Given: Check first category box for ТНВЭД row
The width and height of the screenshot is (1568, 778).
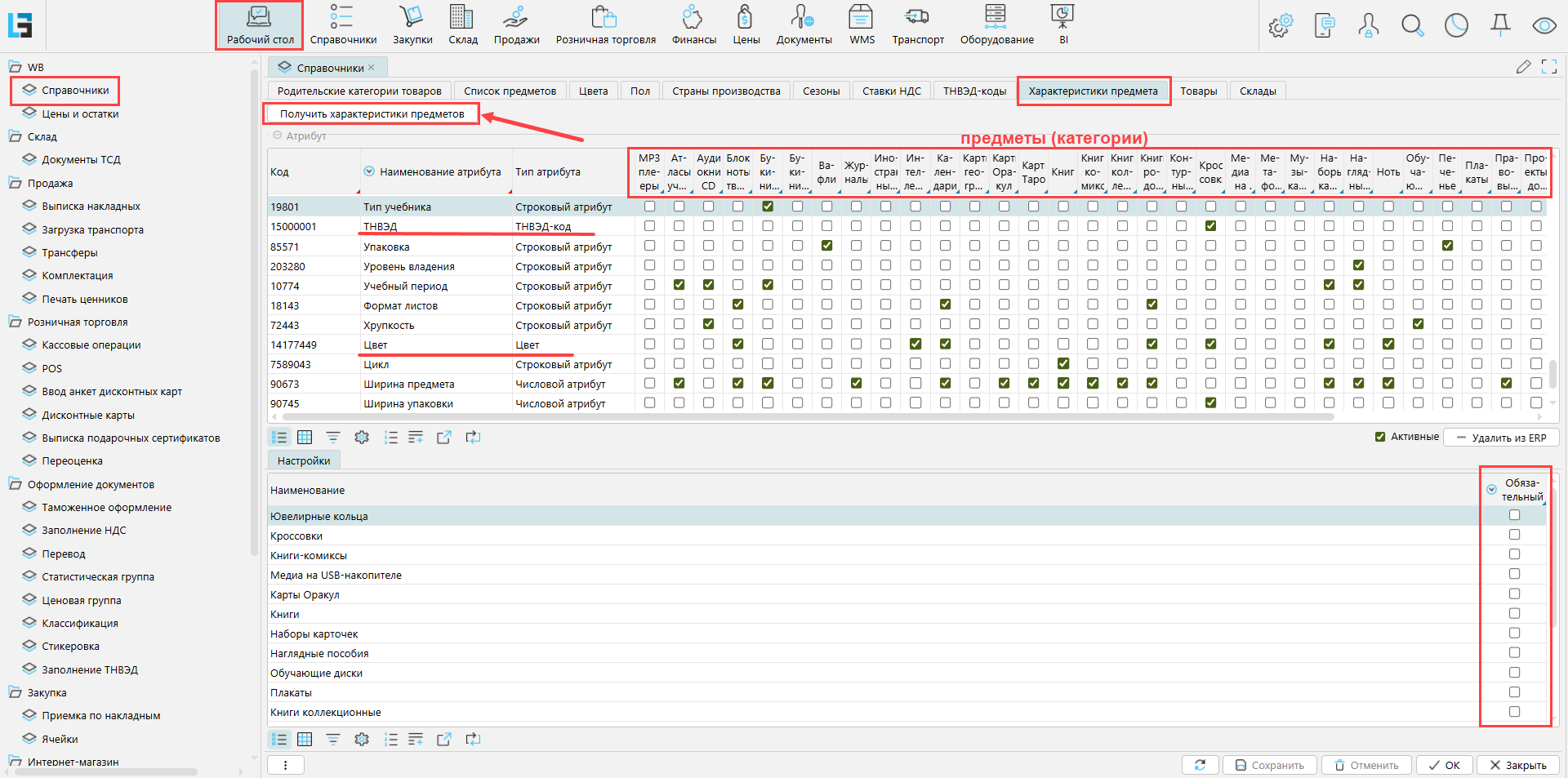Looking at the screenshot, I should coord(649,226).
